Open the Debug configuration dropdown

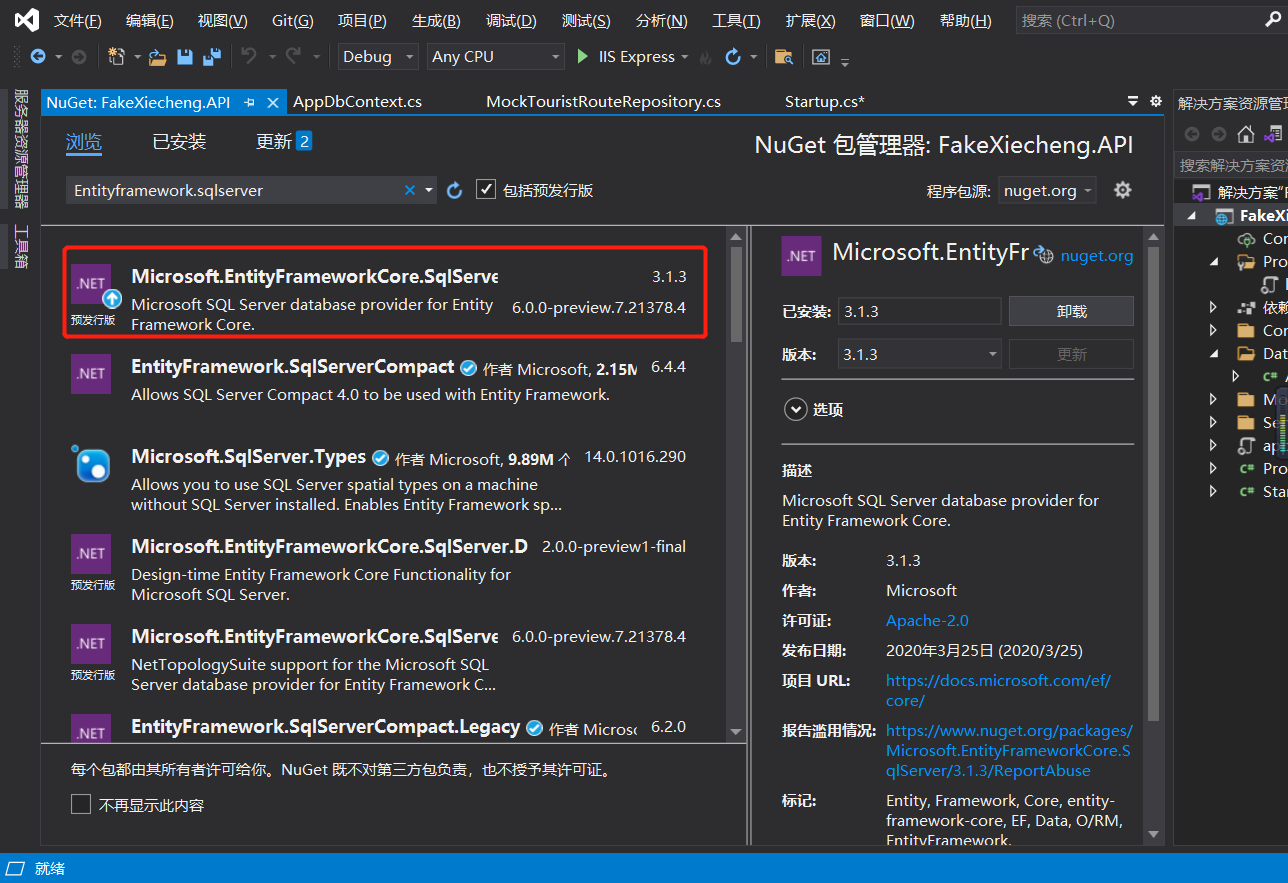(x=378, y=57)
